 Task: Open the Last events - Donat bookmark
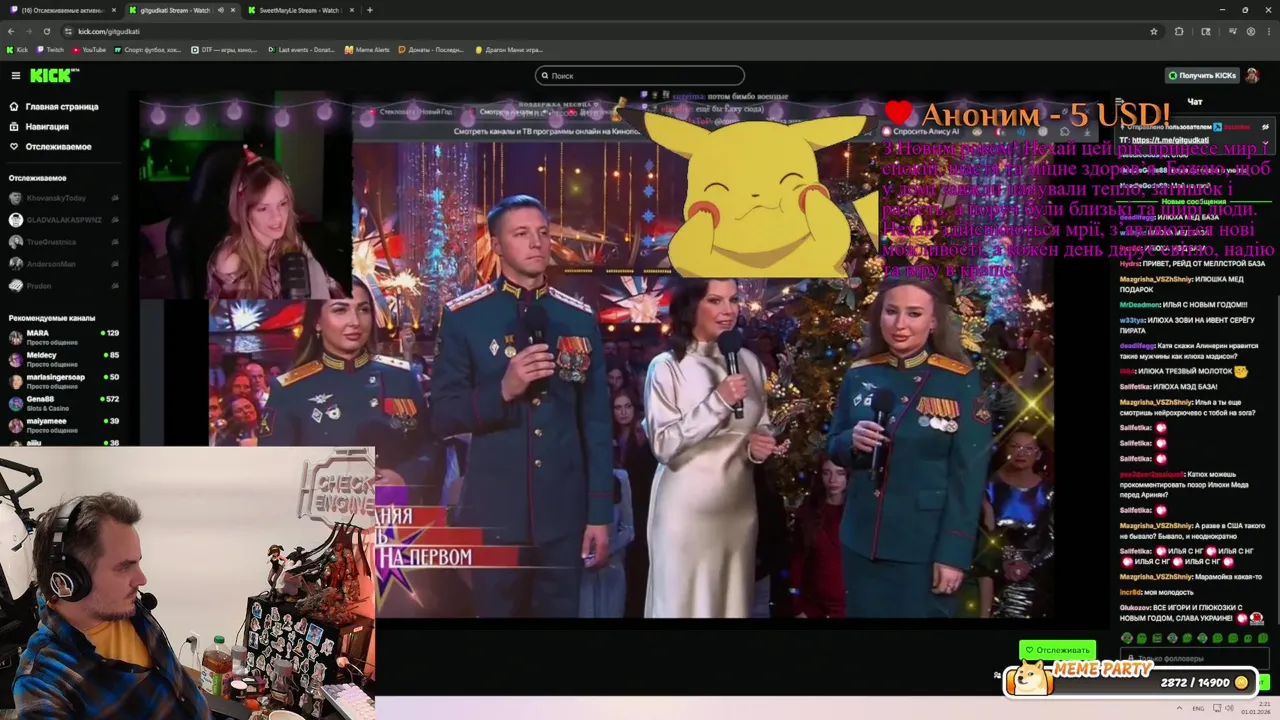[x=302, y=49]
